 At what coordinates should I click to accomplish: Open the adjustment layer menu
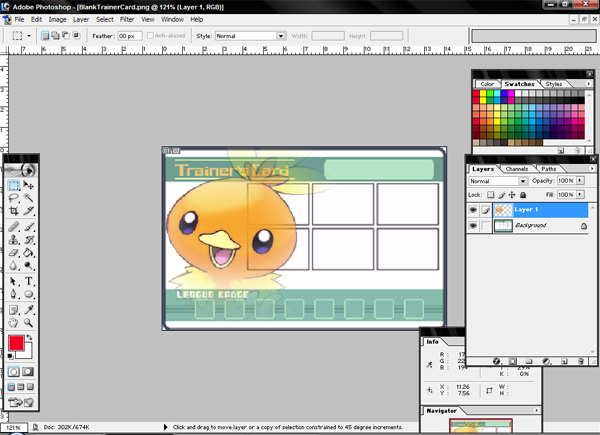tap(546, 361)
